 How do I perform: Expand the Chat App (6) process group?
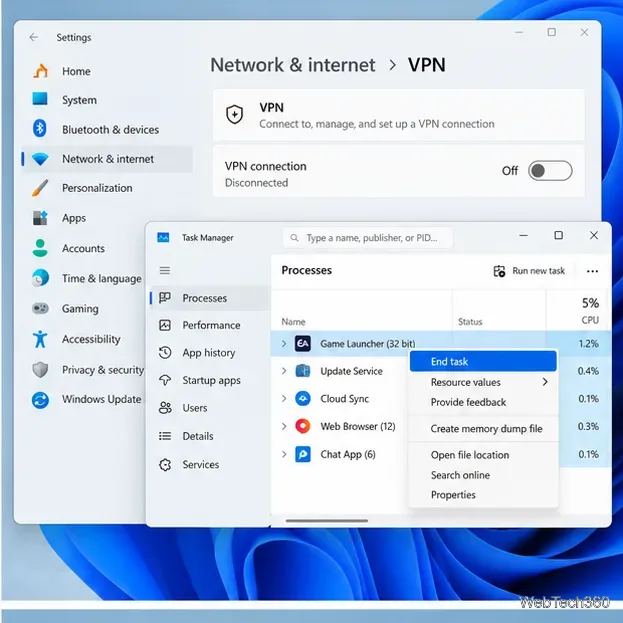[284, 454]
